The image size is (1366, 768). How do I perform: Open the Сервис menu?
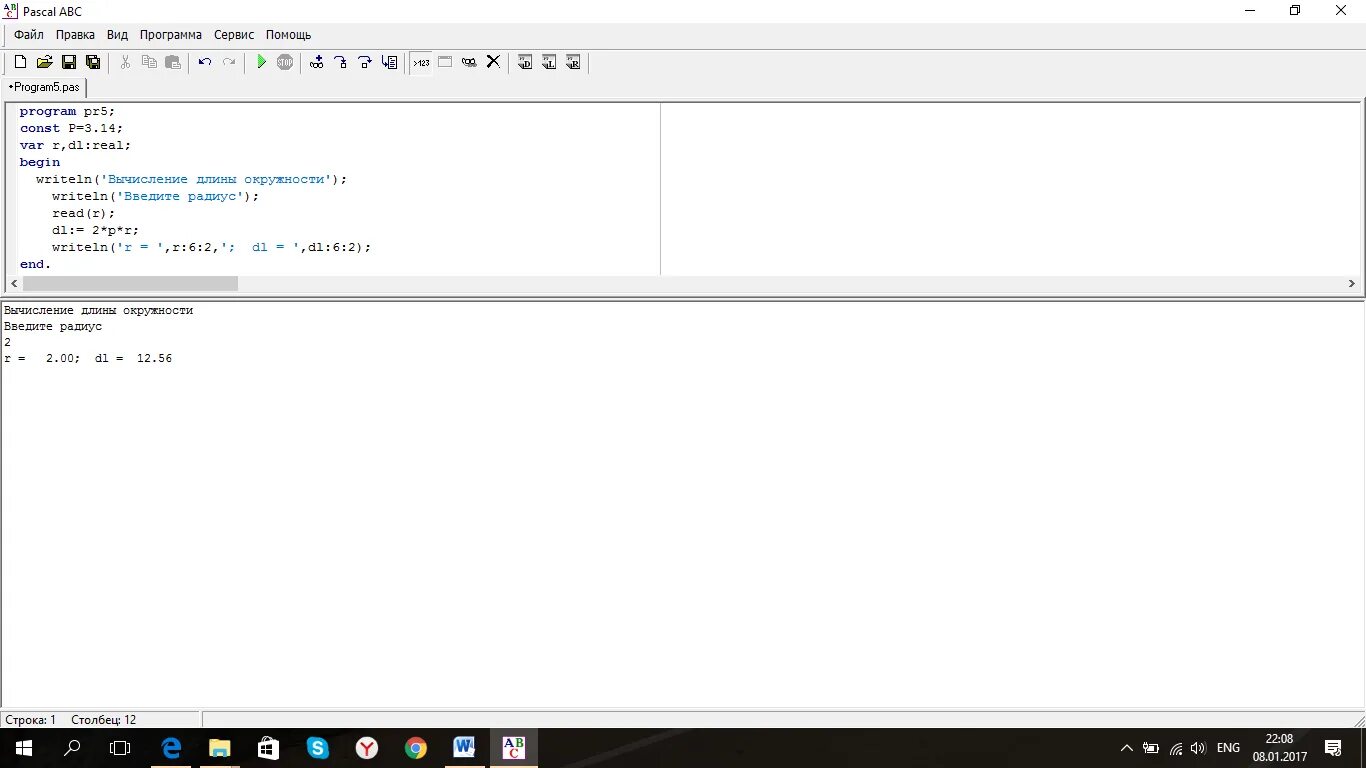click(x=234, y=35)
